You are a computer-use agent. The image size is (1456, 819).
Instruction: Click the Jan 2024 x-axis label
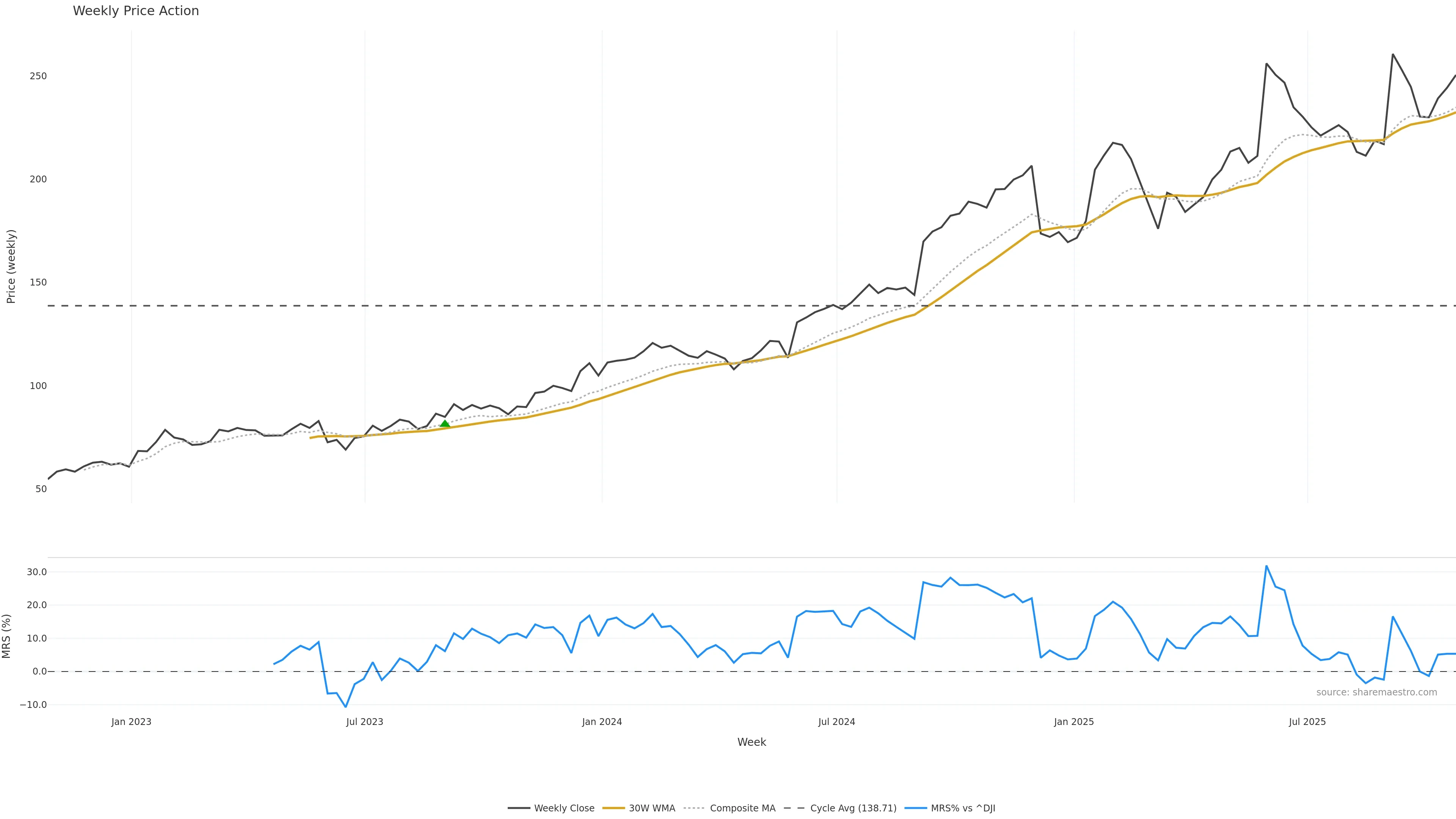click(x=602, y=722)
